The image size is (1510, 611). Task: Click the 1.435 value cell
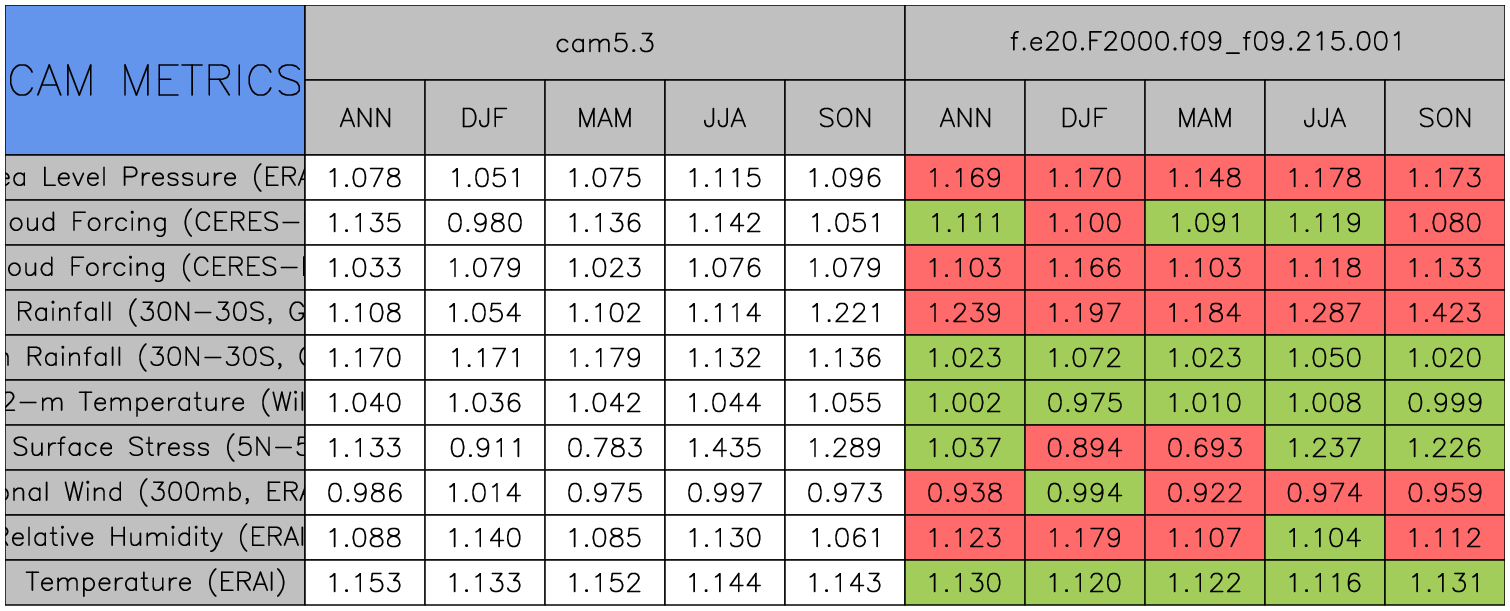[x=725, y=448]
